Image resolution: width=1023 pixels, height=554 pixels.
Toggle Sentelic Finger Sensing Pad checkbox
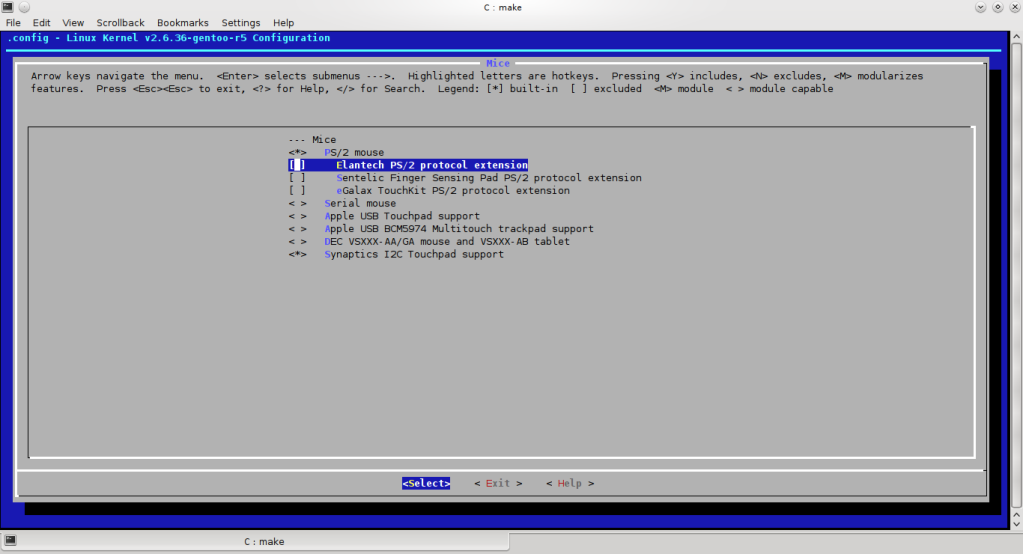tap(297, 178)
